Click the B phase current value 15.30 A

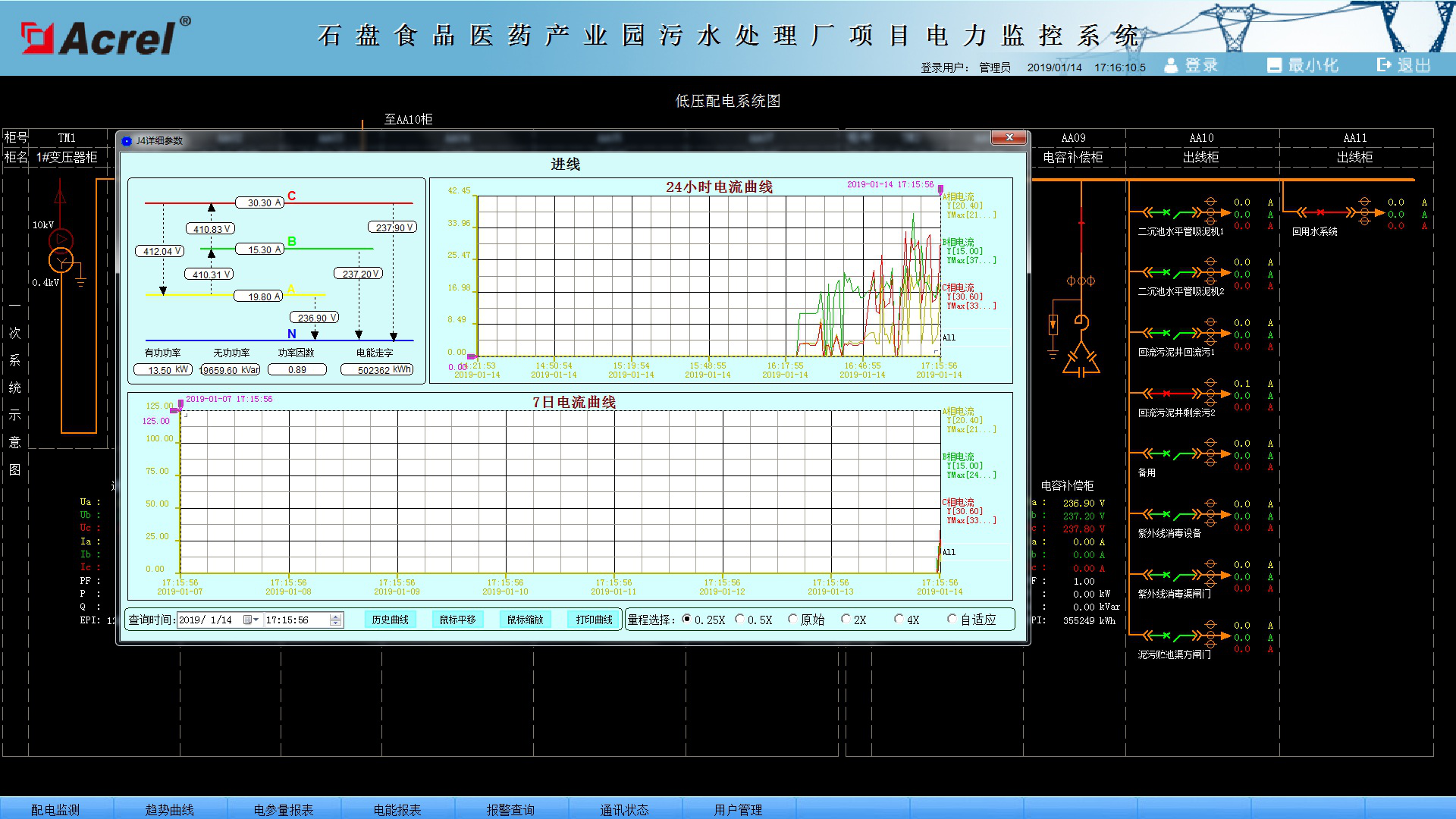[x=259, y=249]
